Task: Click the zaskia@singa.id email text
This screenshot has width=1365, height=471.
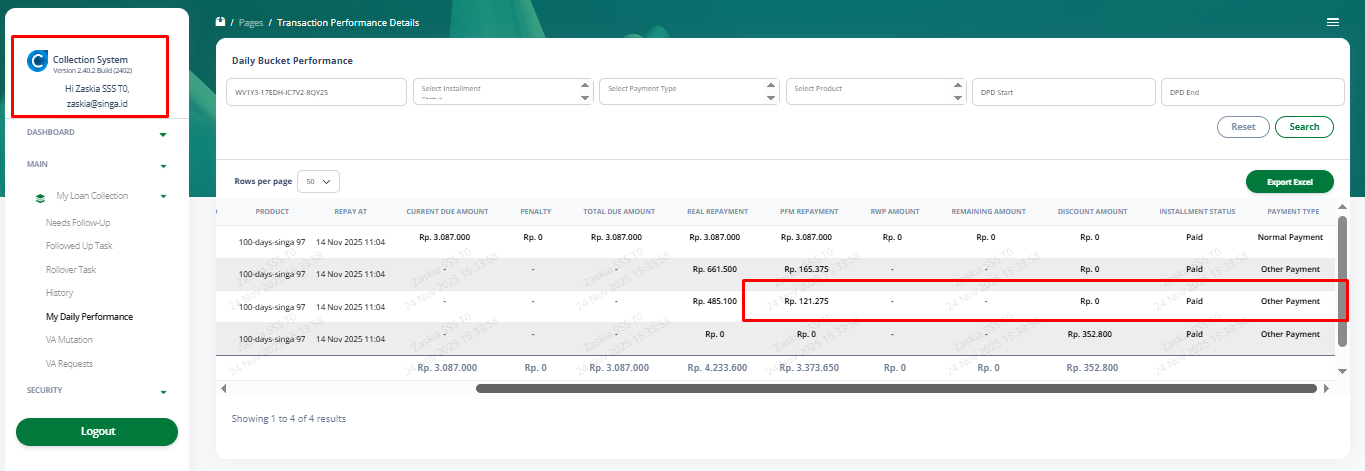Action: coord(97,103)
